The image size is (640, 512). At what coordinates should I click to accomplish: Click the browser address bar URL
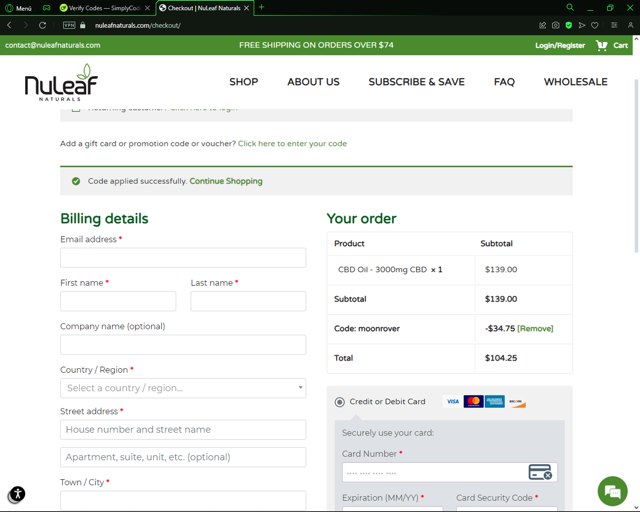tap(138, 25)
